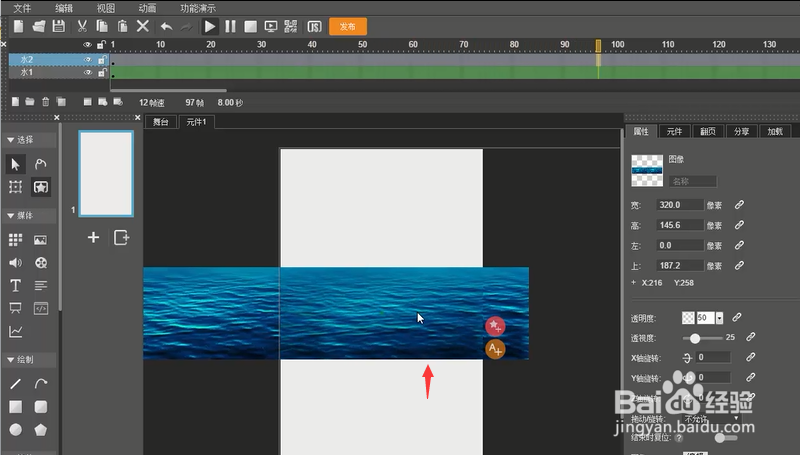Pick the line drawing tool
This screenshot has width=800, height=455.
[15, 384]
